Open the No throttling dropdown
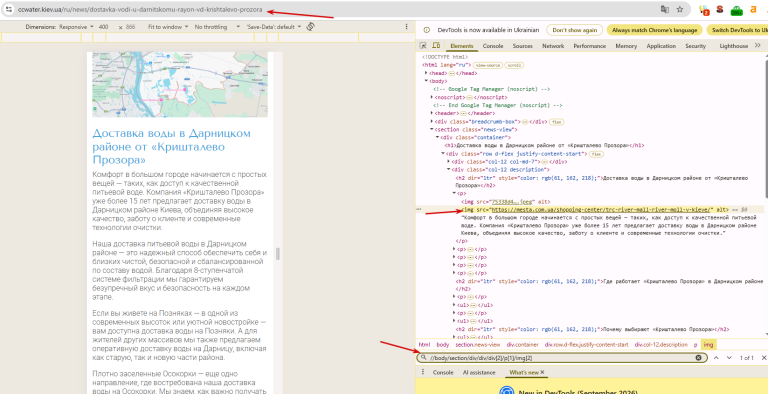This screenshot has width=768, height=394. tap(217, 27)
